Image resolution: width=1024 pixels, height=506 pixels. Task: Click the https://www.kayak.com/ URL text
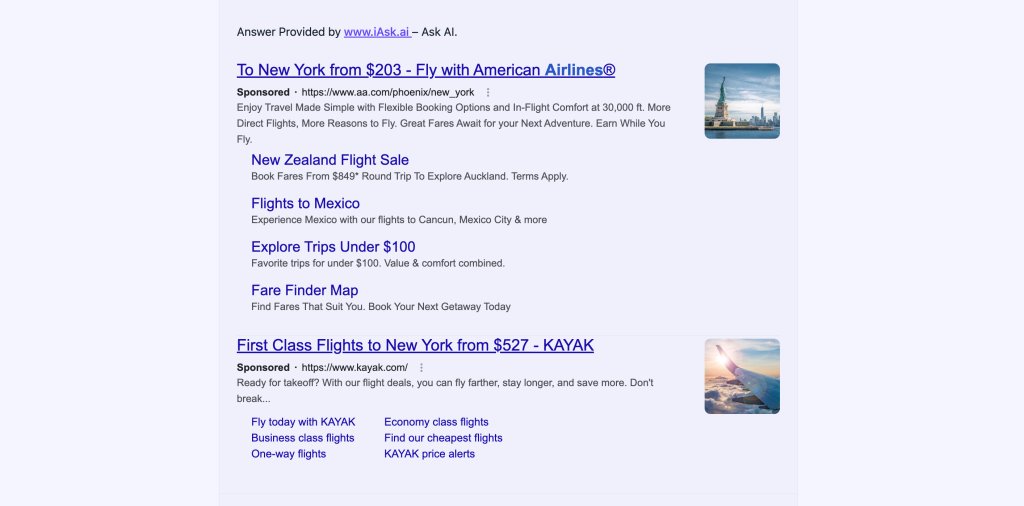(355, 368)
